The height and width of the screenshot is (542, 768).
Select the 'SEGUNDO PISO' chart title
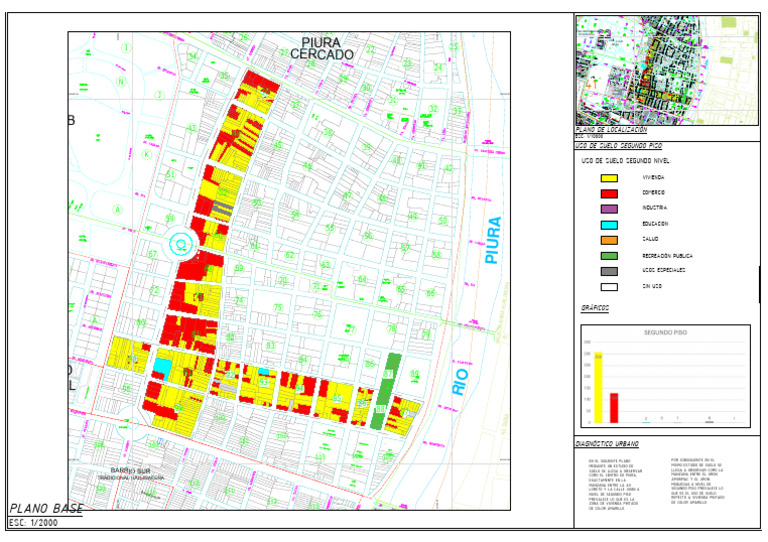(665, 332)
